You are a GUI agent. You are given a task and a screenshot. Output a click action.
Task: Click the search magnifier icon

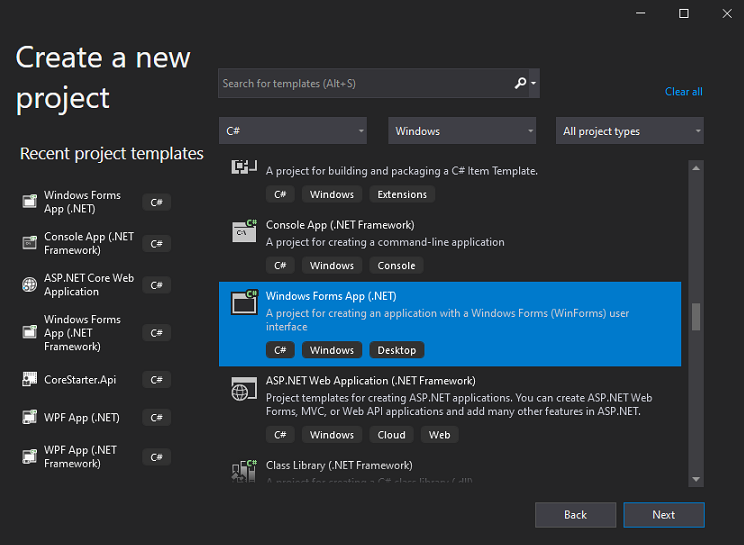tap(520, 83)
